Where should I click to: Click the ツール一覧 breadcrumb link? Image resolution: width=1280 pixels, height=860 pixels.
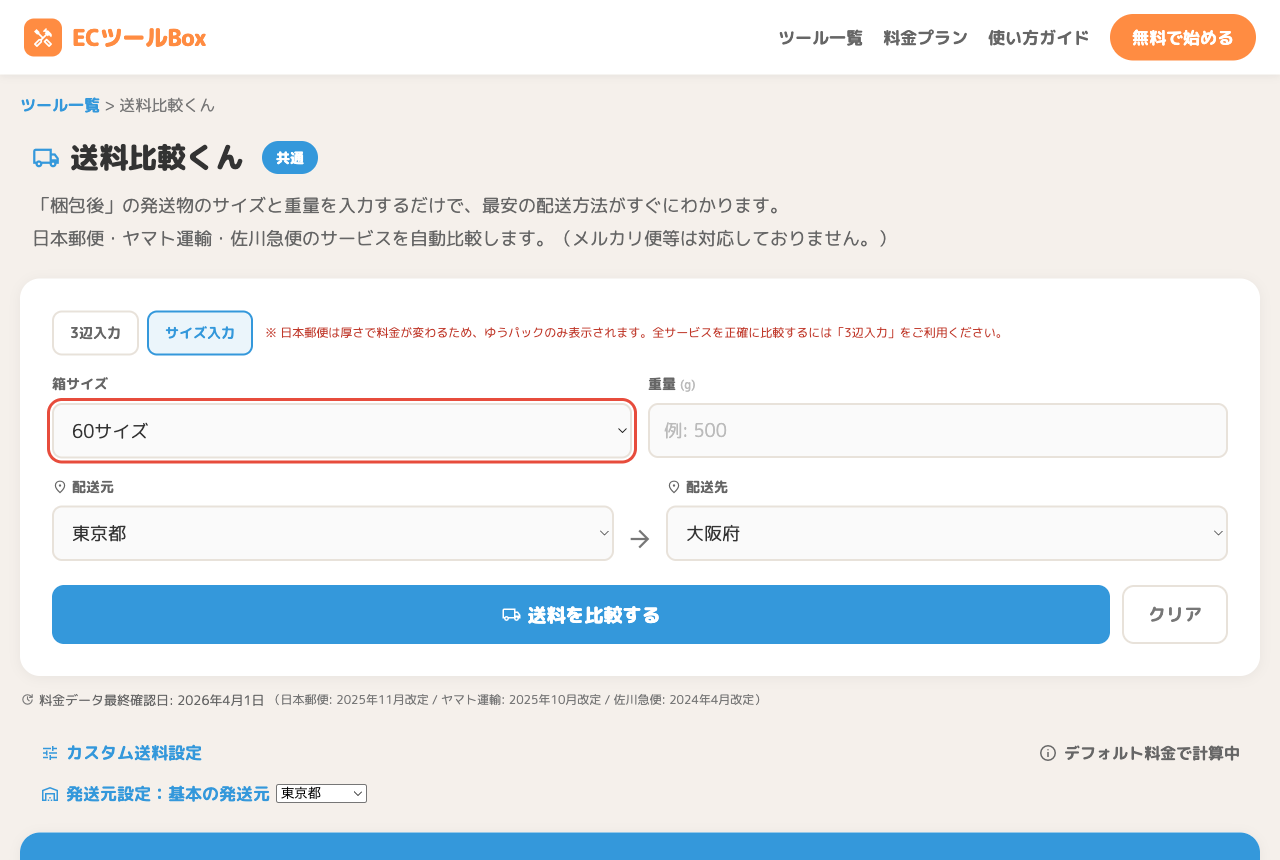[60, 105]
